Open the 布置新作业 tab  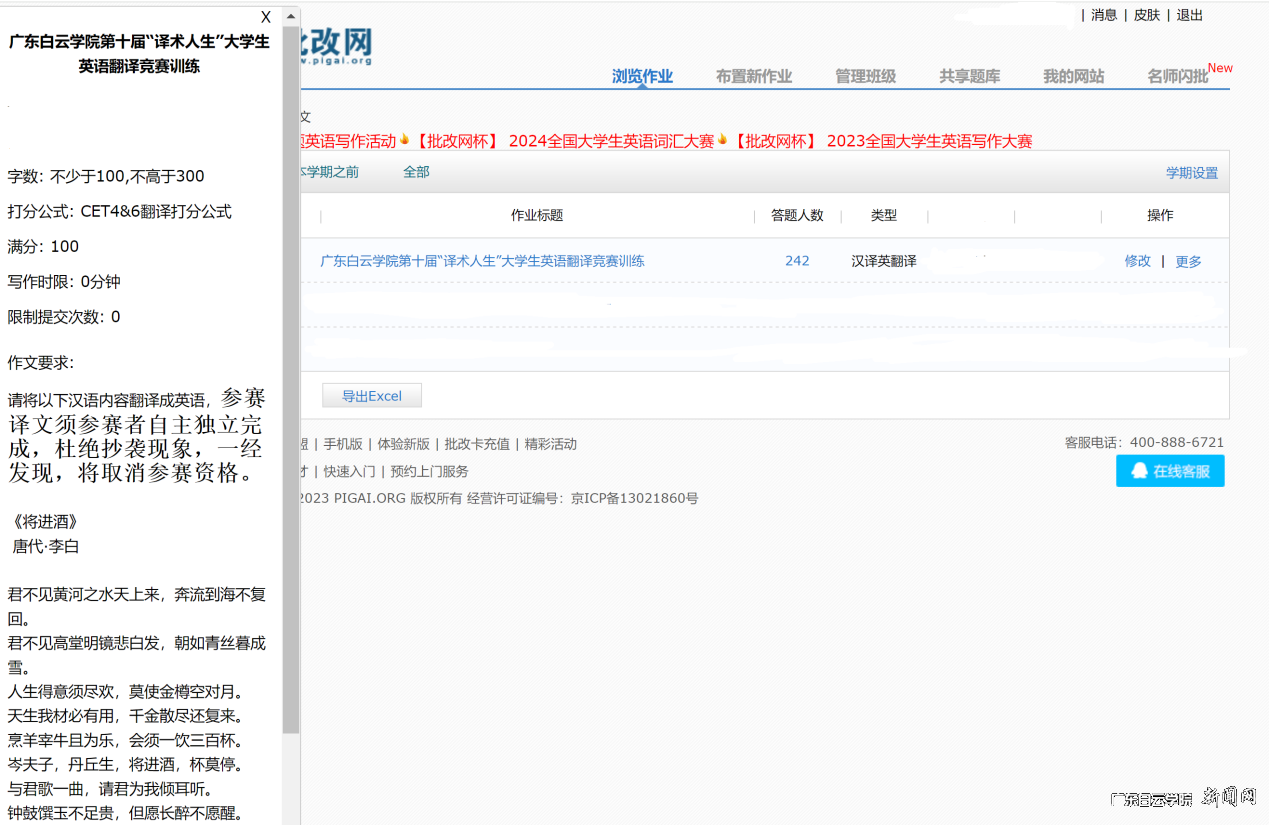click(756, 75)
